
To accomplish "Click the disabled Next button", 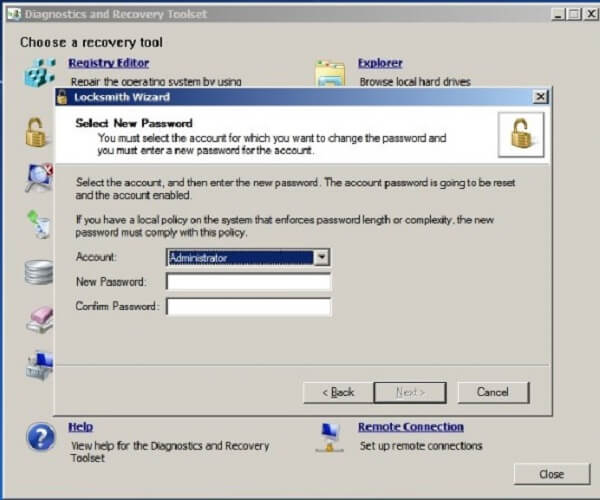I will pos(410,392).
